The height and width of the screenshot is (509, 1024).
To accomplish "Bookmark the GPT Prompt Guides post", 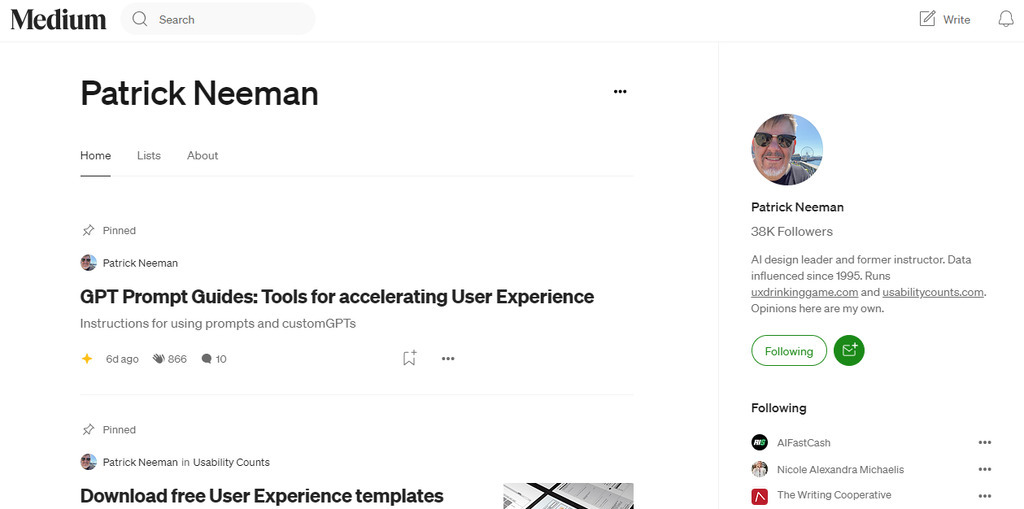I will (x=409, y=358).
